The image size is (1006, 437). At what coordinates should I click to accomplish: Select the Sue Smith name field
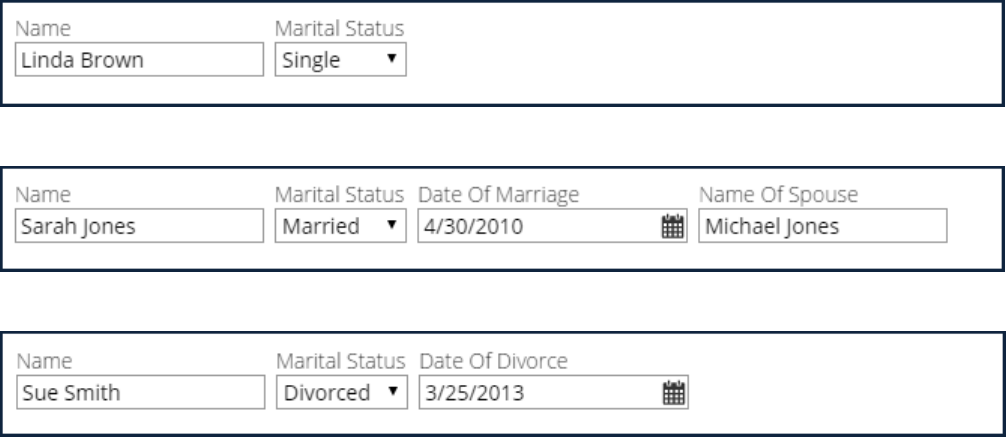[x=138, y=393]
